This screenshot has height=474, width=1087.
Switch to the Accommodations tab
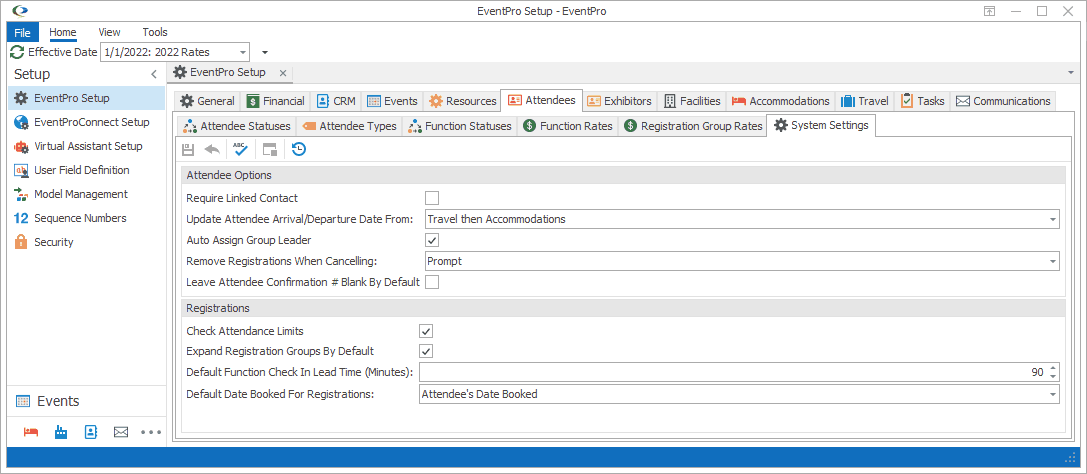pos(781,101)
